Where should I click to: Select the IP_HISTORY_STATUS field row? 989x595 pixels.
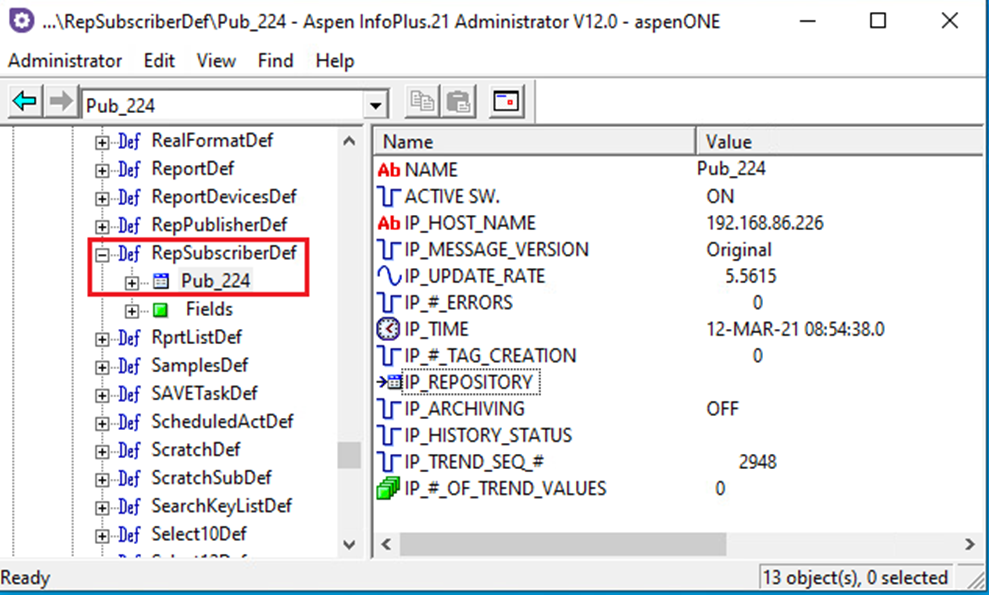coord(488,435)
